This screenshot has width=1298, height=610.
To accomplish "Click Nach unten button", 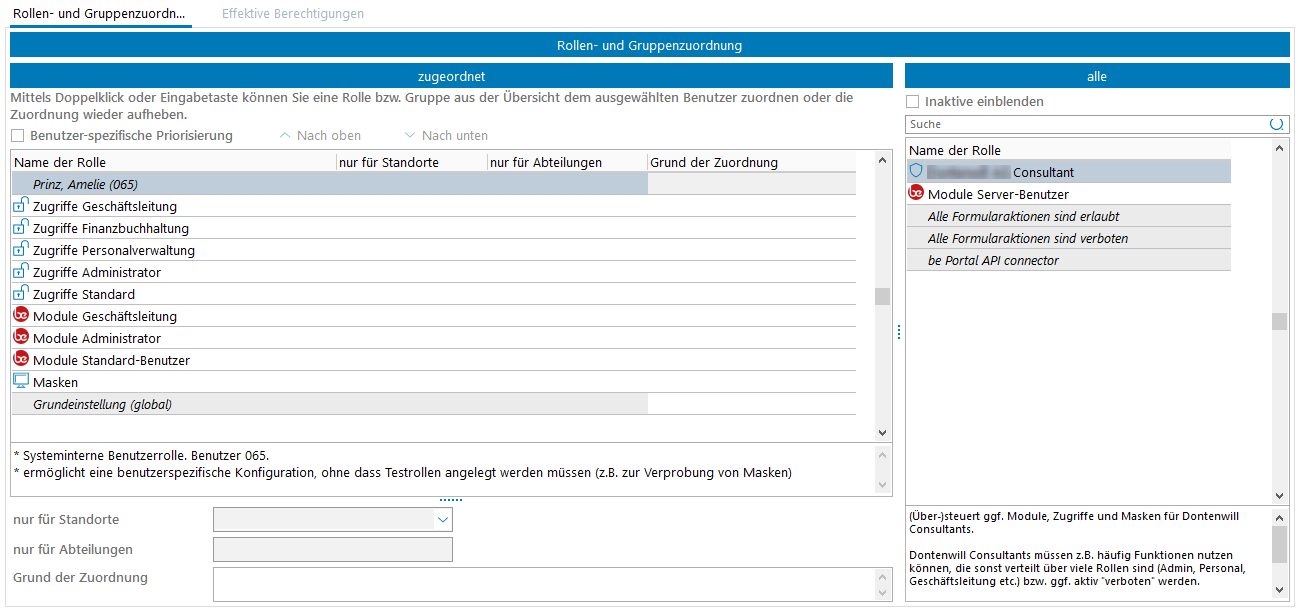I will pyautogui.click(x=446, y=136).
